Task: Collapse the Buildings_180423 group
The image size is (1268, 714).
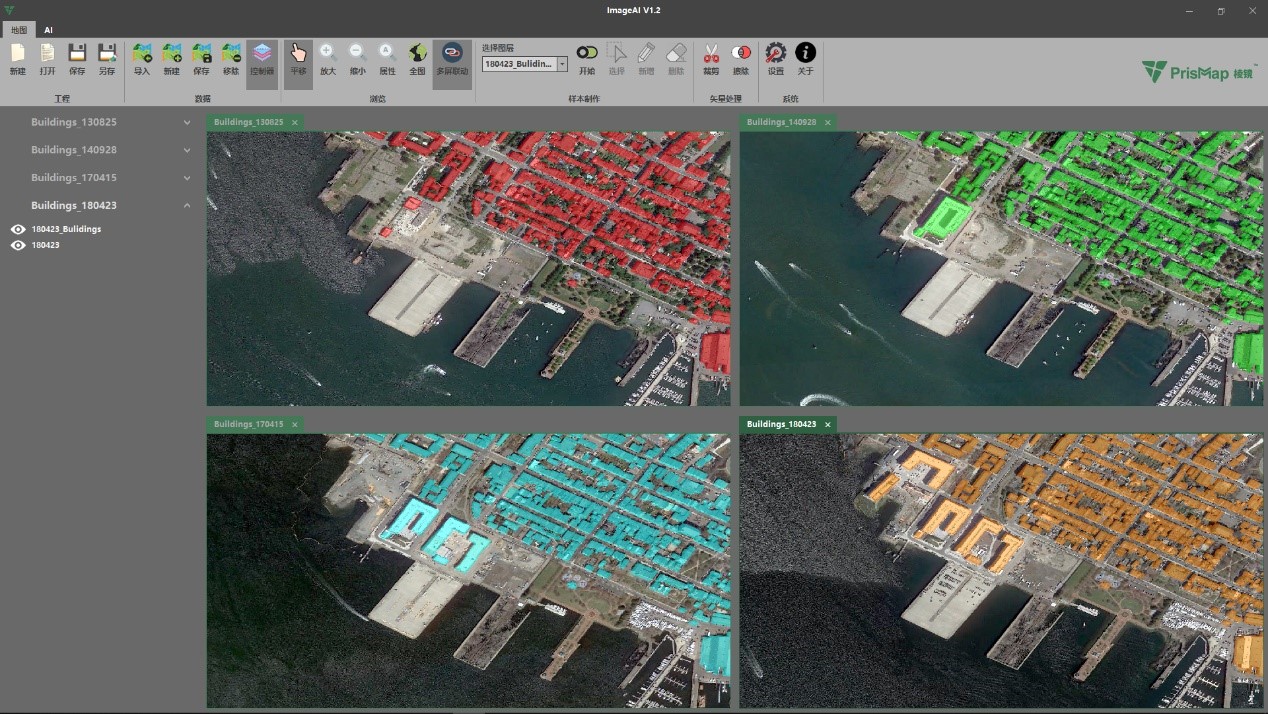Action: (x=187, y=206)
